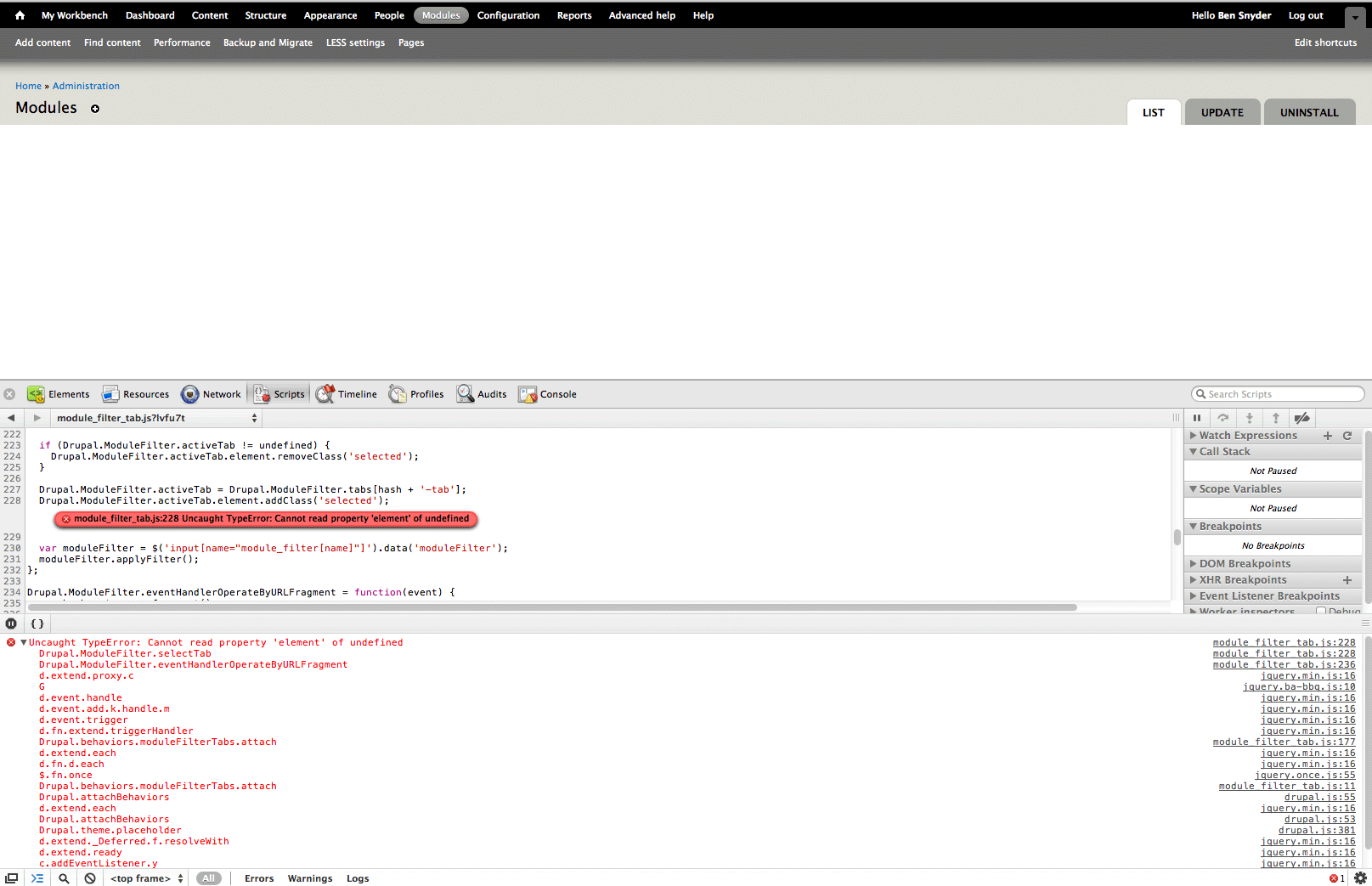This screenshot has width=1372, height=886.
Task: Go to the Drupal home icon
Action: 20,15
